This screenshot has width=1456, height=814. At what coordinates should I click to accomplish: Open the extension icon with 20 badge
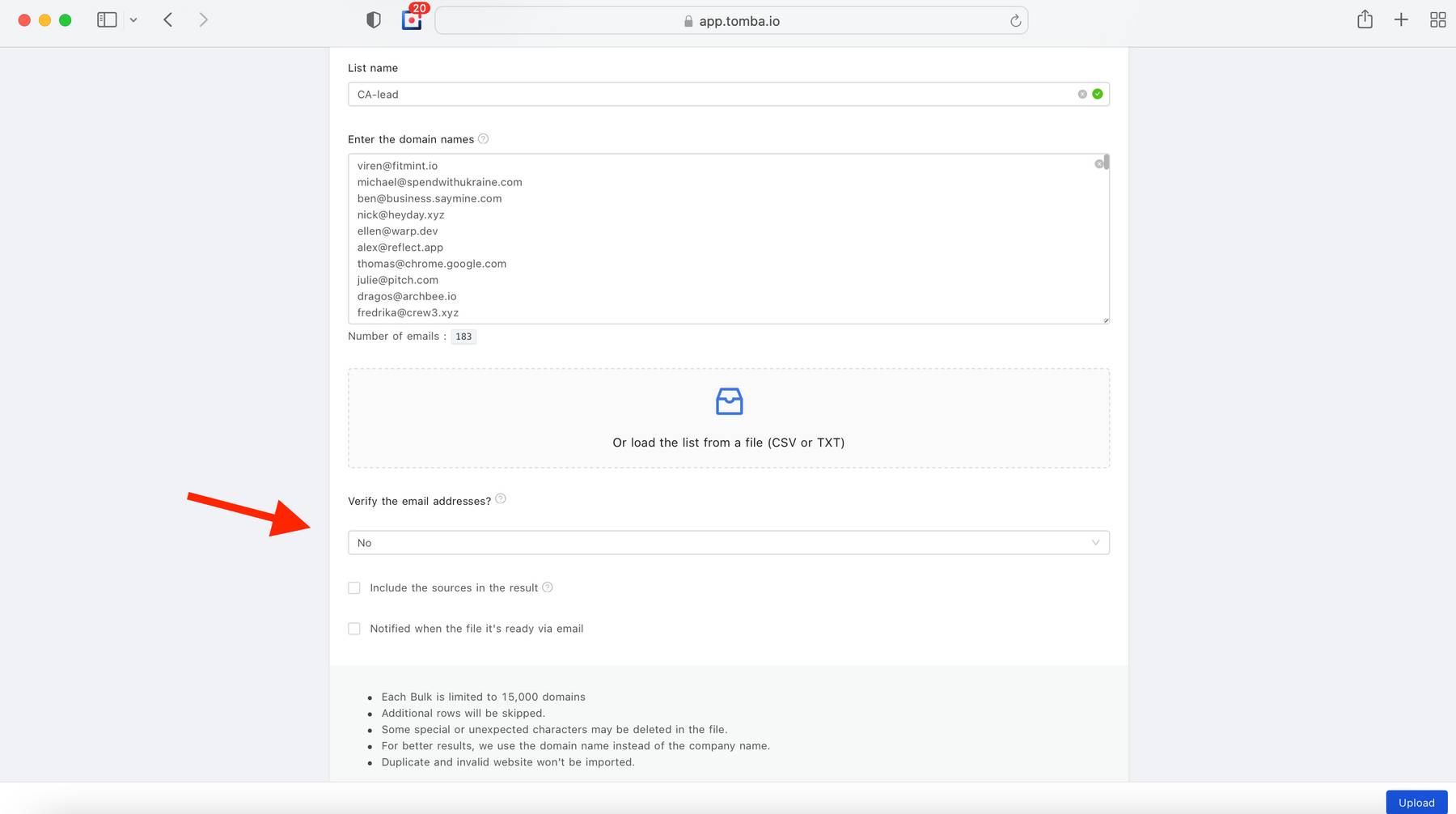pos(413,20)
